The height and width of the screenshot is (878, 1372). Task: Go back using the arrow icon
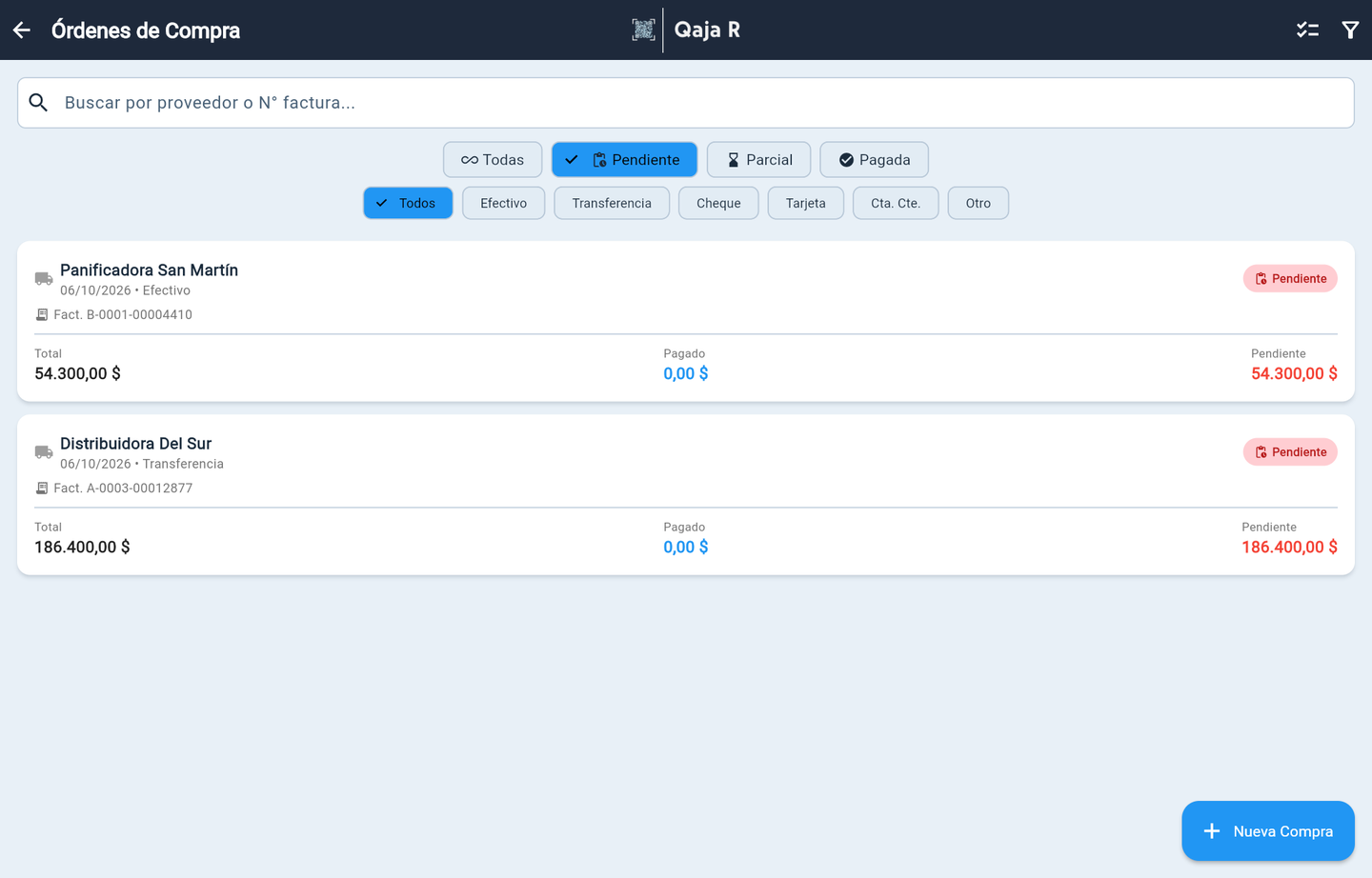[22, 30]
